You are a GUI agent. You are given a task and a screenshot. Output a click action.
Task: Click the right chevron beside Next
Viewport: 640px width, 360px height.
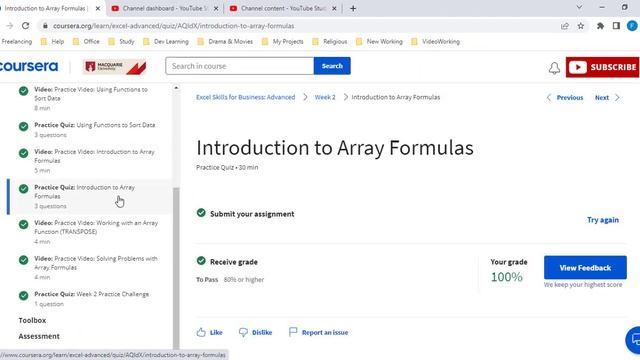tap(617, 98)
